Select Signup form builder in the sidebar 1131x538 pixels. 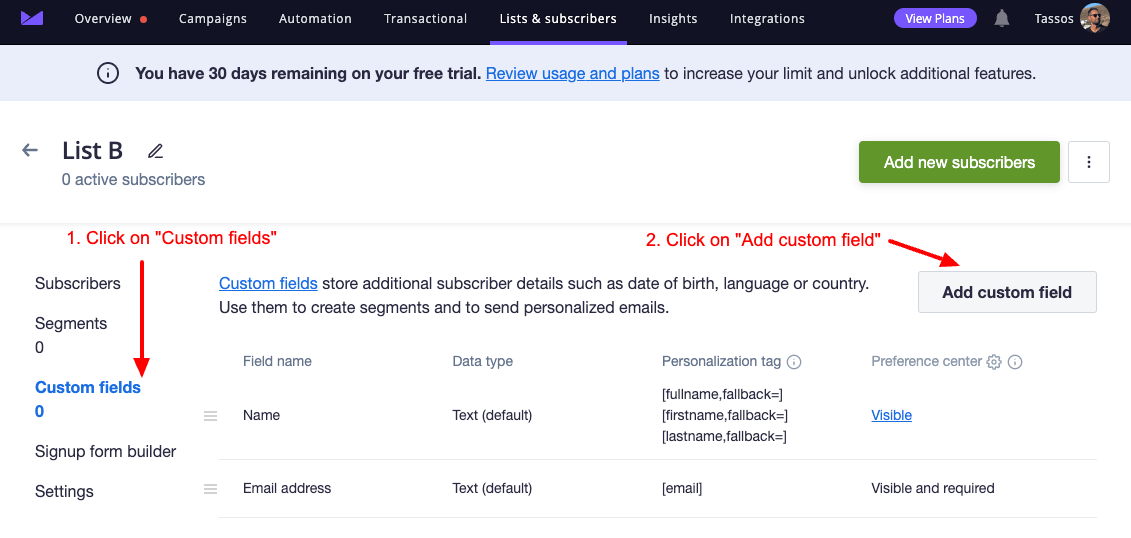105,451
